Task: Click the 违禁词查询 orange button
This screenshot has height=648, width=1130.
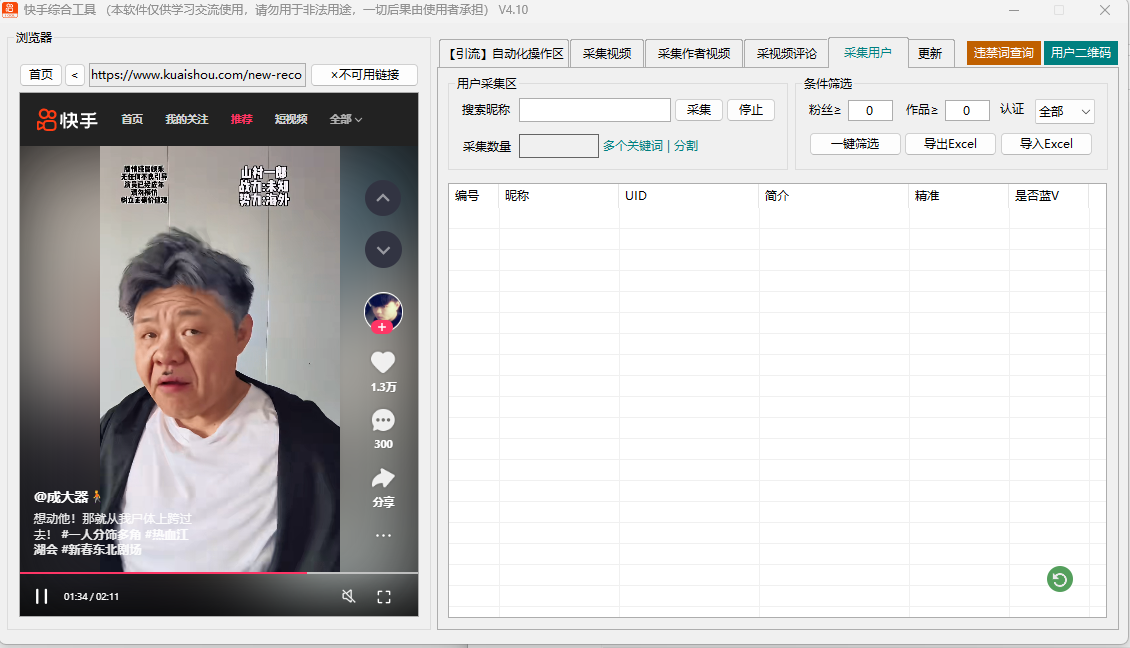Action: [x=1004, y=53]
